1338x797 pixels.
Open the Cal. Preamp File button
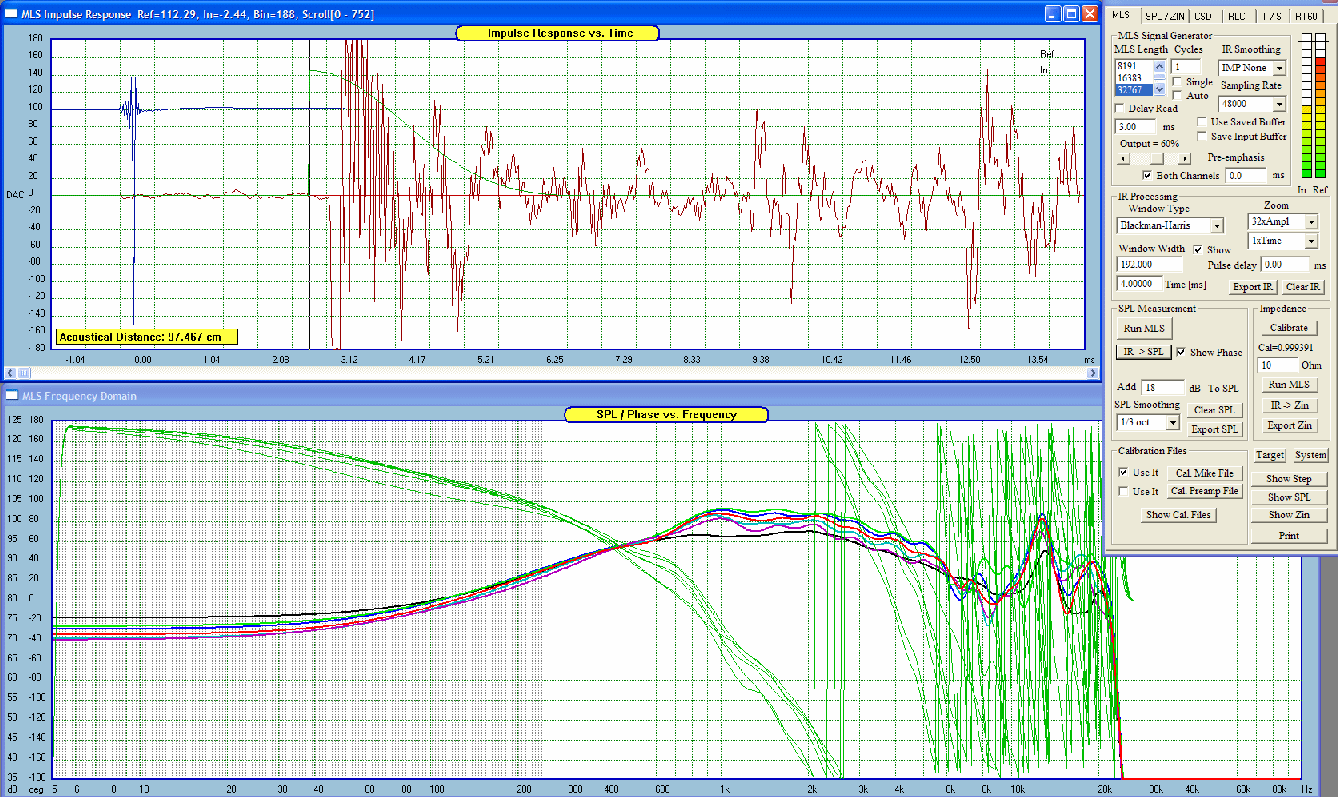pos(1204,491)
